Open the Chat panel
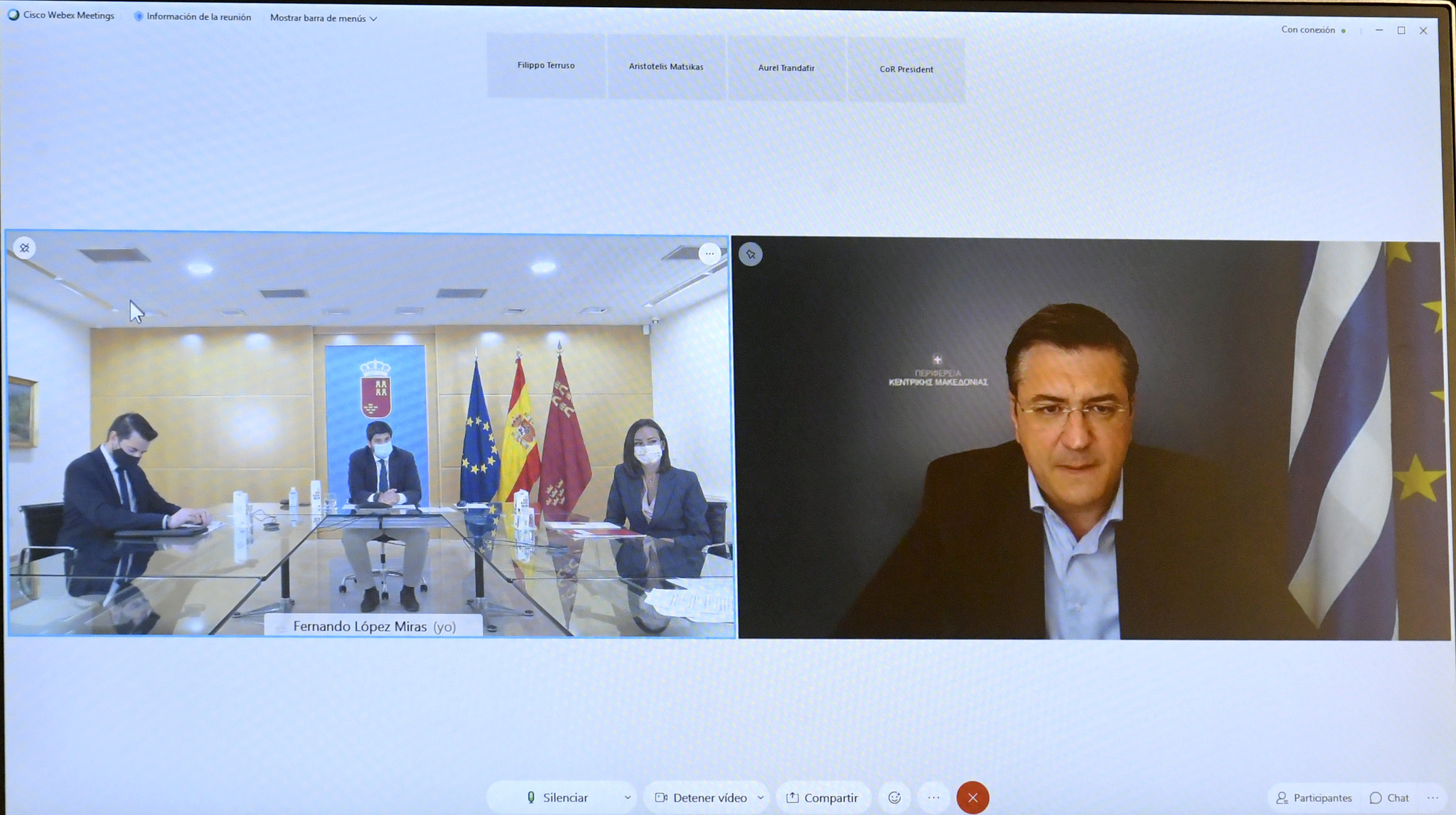Image resolution: width=1456 pixels, height=815 pixels. [1389, 798]
